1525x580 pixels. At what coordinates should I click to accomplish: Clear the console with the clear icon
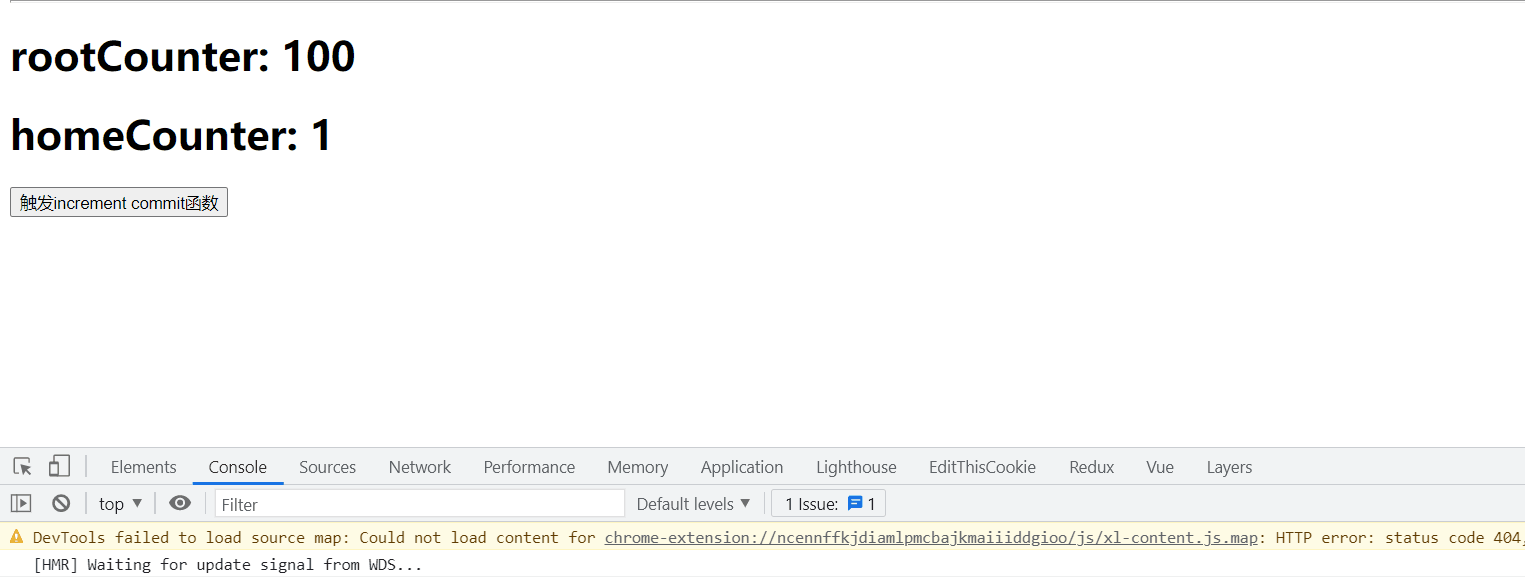(61, 503)
